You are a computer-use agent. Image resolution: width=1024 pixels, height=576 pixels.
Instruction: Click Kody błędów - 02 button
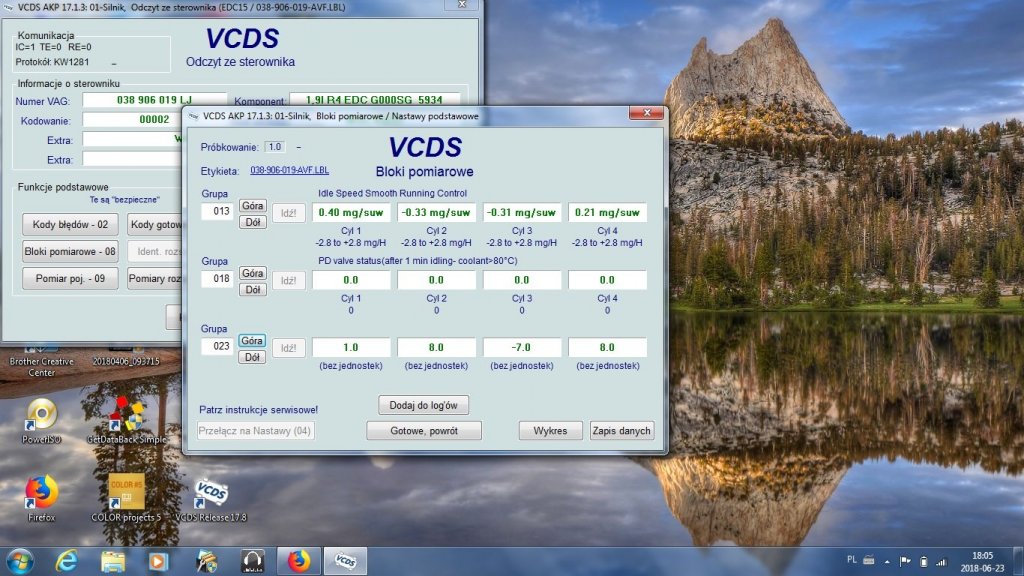click(x=70, y=224)
